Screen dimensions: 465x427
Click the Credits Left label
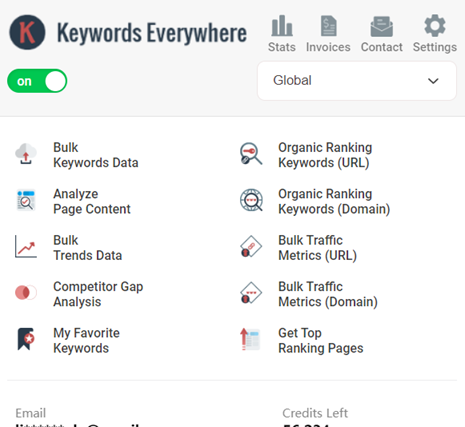[x=315, y=413]
